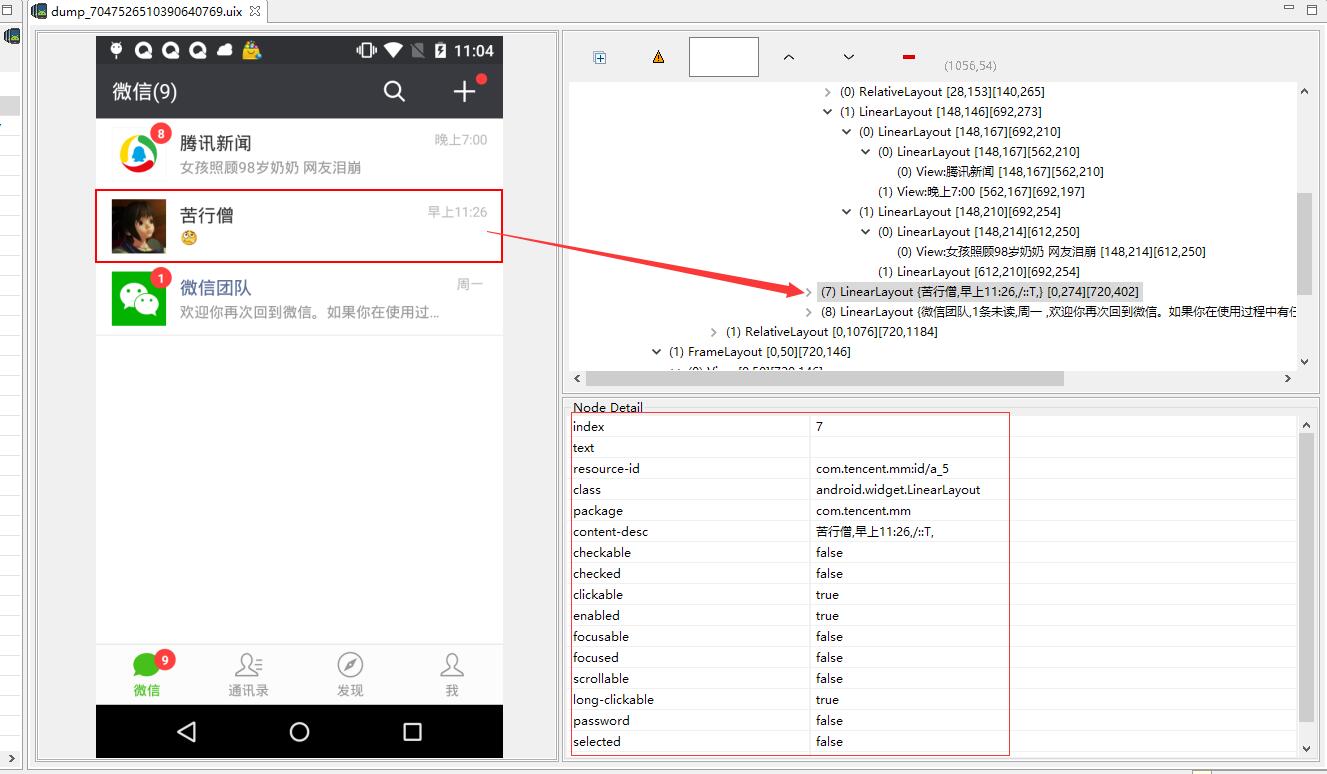Tap the green 微信团队 avatar
The image size is (1327, 774).
point(139,298)
